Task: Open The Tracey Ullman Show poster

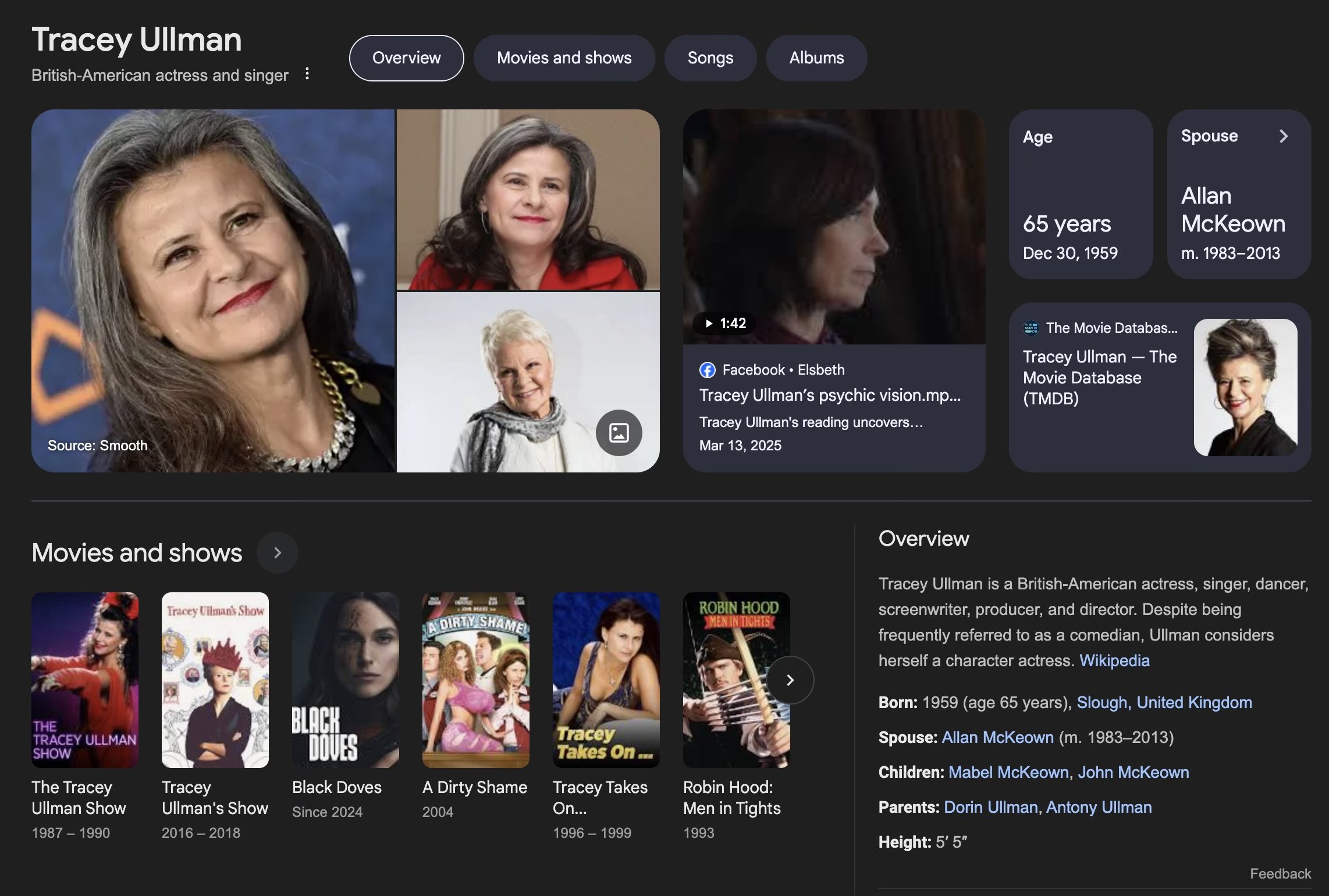Action: pyautogui.click(x=85, y=680)
